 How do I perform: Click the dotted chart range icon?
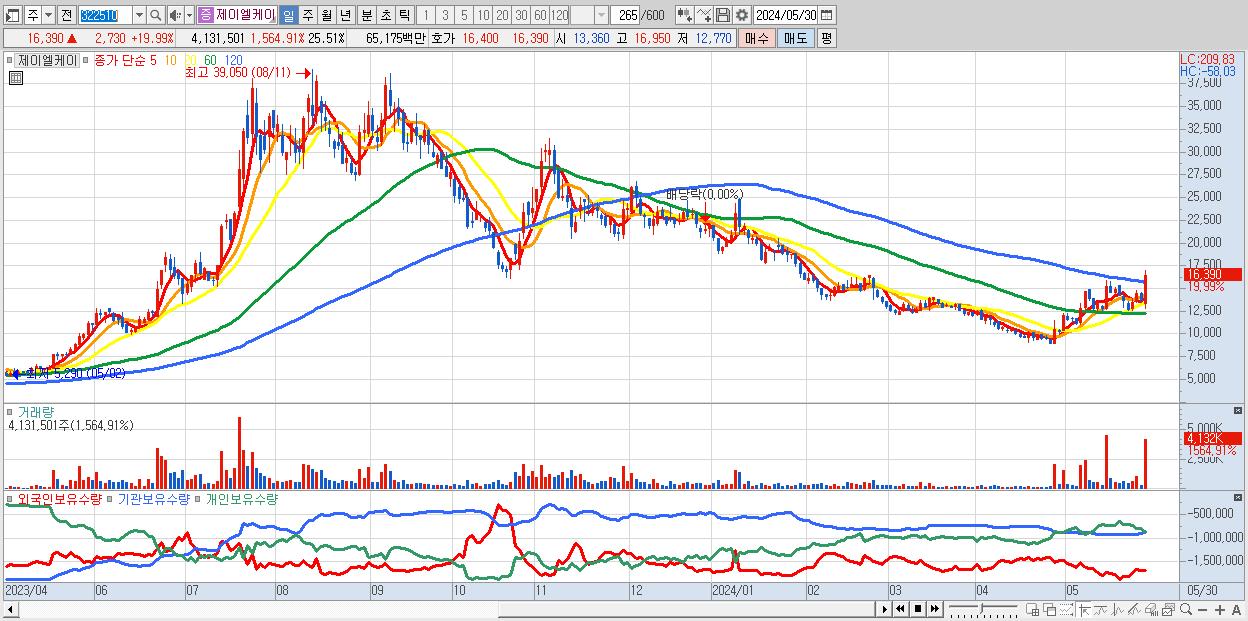[1066, 610]
